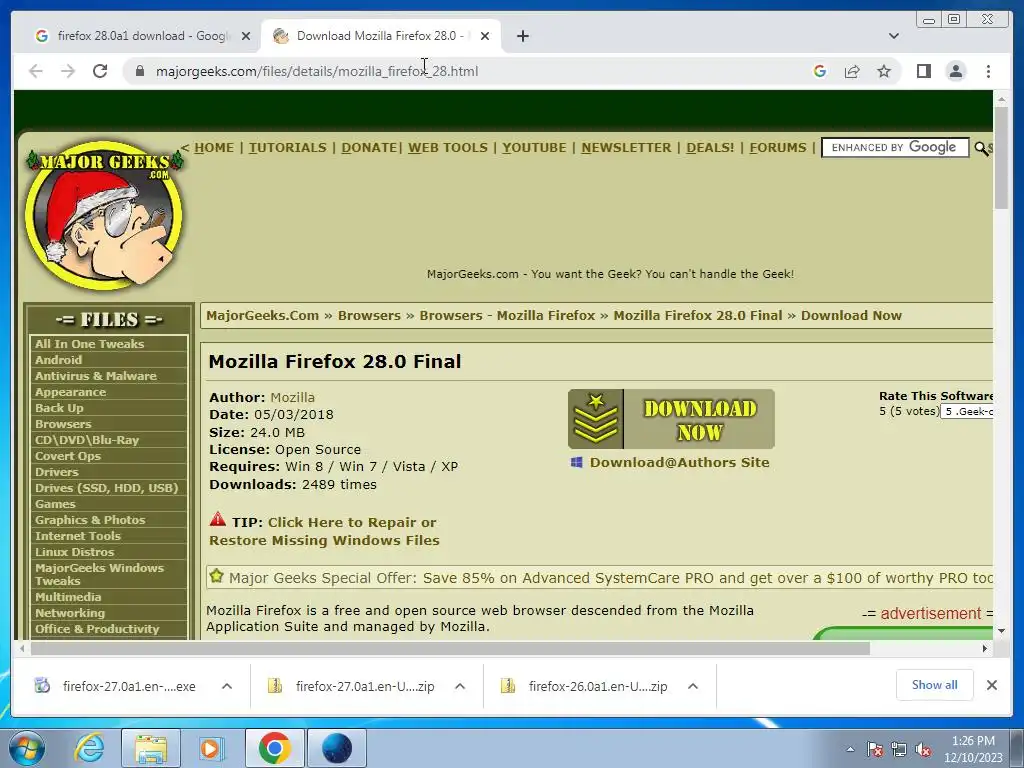Click the address bar URL
Screen dimensions: 1024x768
(317, 71)
